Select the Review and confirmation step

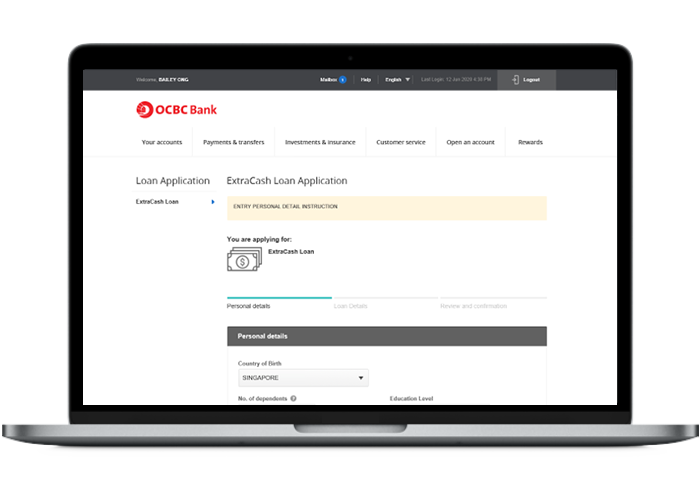coord(473,306)
